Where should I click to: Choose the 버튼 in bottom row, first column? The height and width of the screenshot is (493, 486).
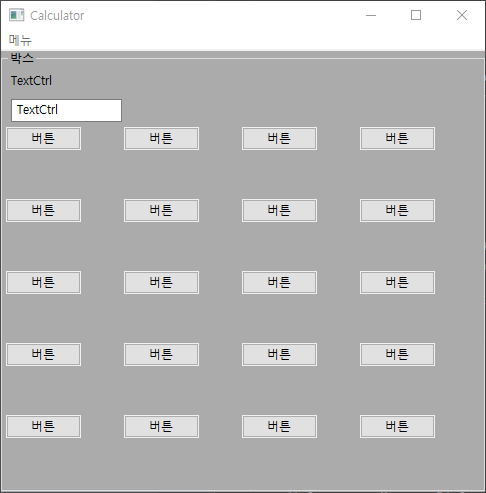click(43, 426)
